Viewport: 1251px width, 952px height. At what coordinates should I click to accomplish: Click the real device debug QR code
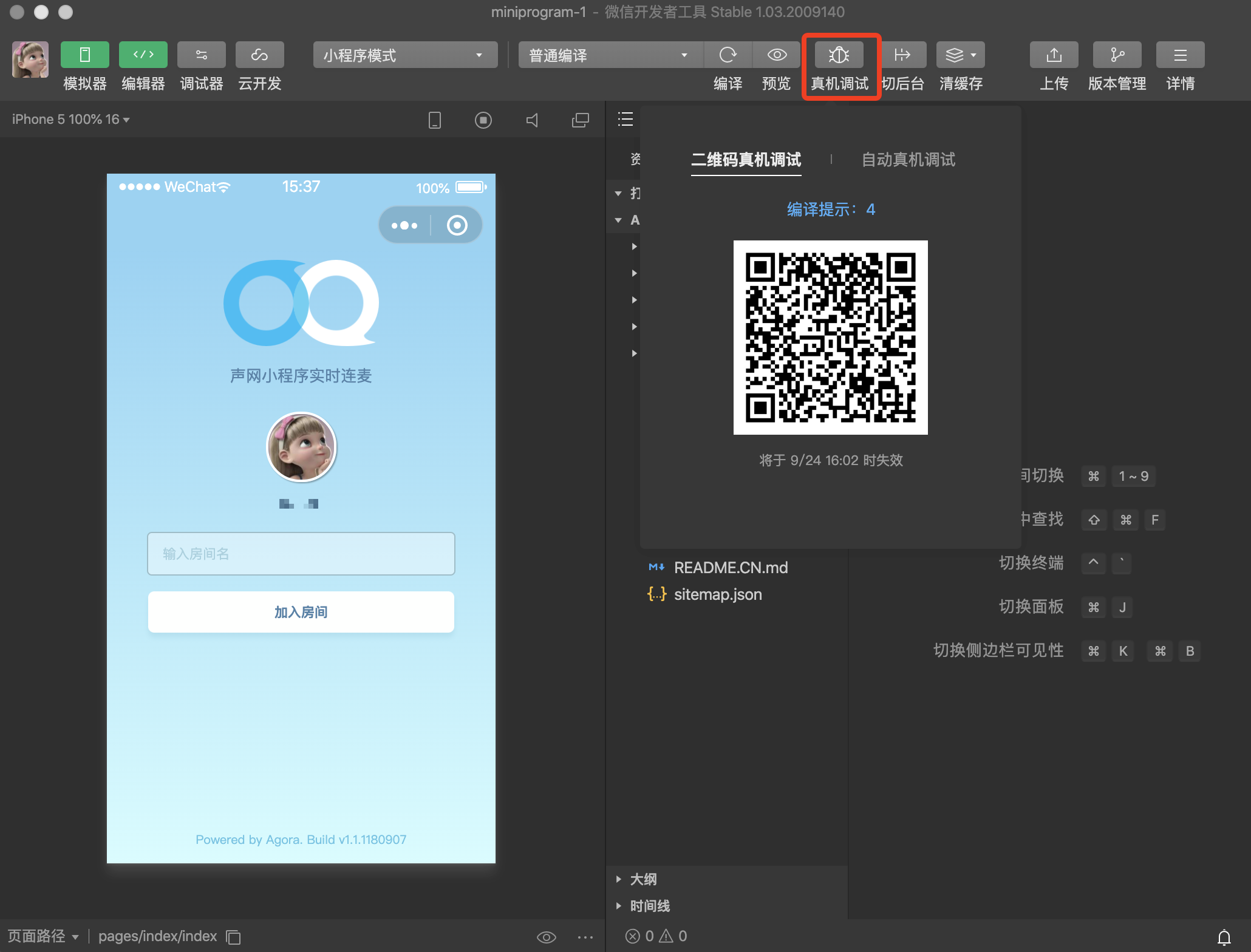point(831,338)
